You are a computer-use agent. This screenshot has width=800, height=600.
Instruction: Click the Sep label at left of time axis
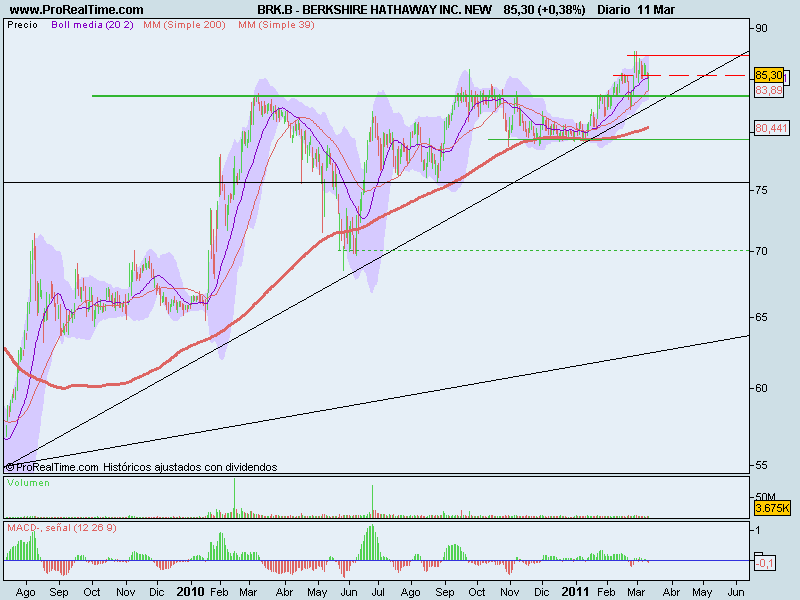59,592
